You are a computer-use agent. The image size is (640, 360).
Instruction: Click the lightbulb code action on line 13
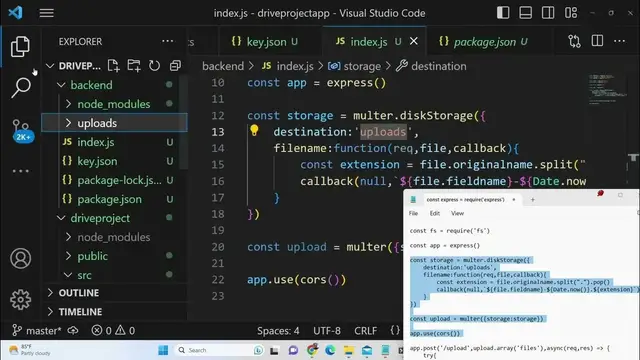pyautogui.click(x=254, y=131)
